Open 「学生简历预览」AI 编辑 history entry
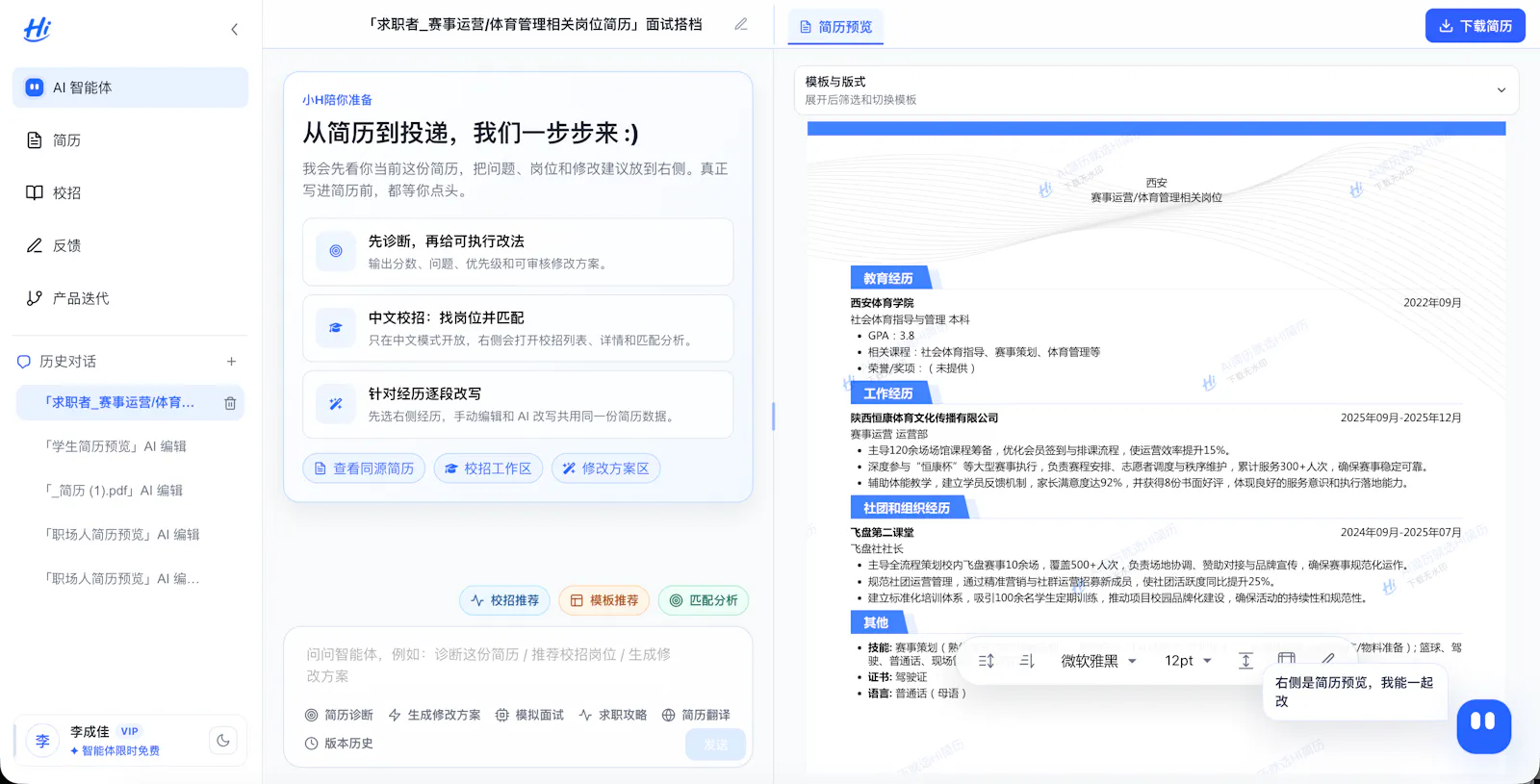Screen dimensions: 1540x784 115,446
